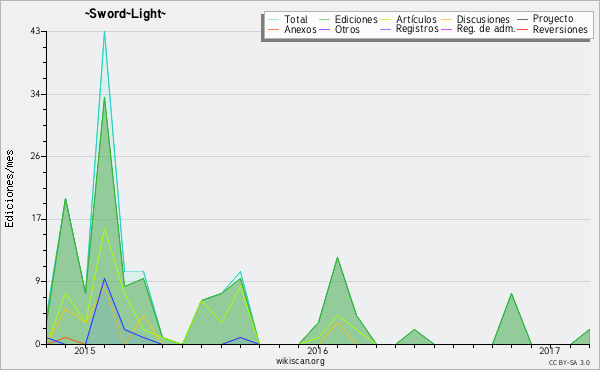Click the red Reversiones legend line swatch
The width and height of the screenshot is (600, 370).
[x=522, y=29]
